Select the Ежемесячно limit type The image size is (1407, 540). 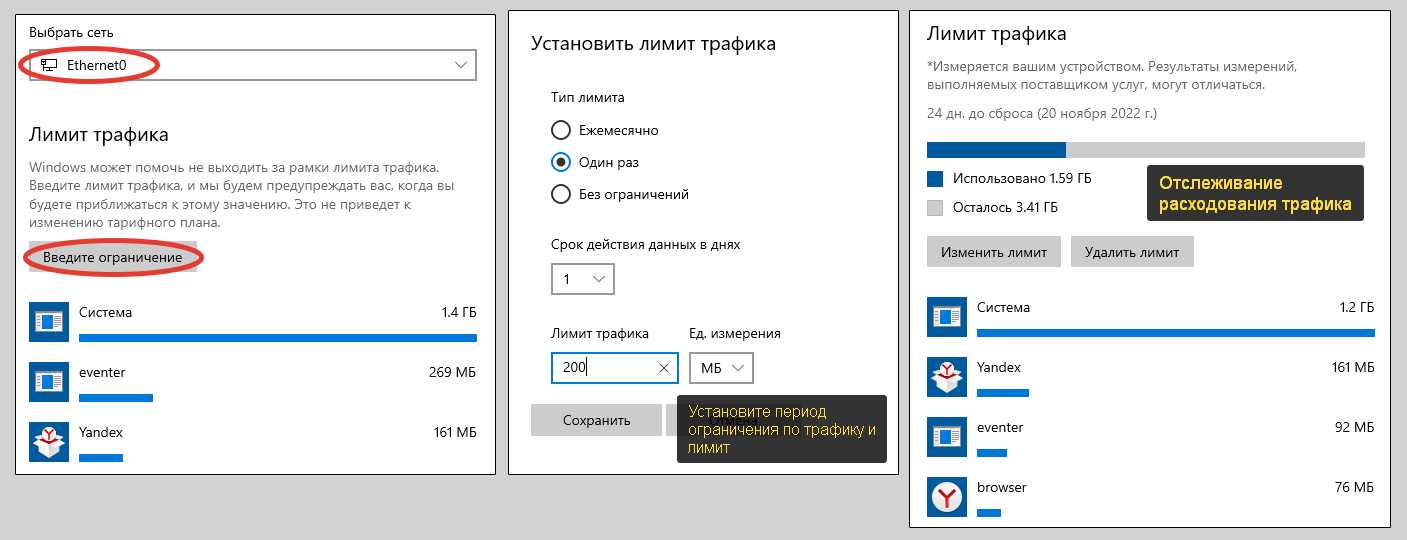[x=561, y=130]
